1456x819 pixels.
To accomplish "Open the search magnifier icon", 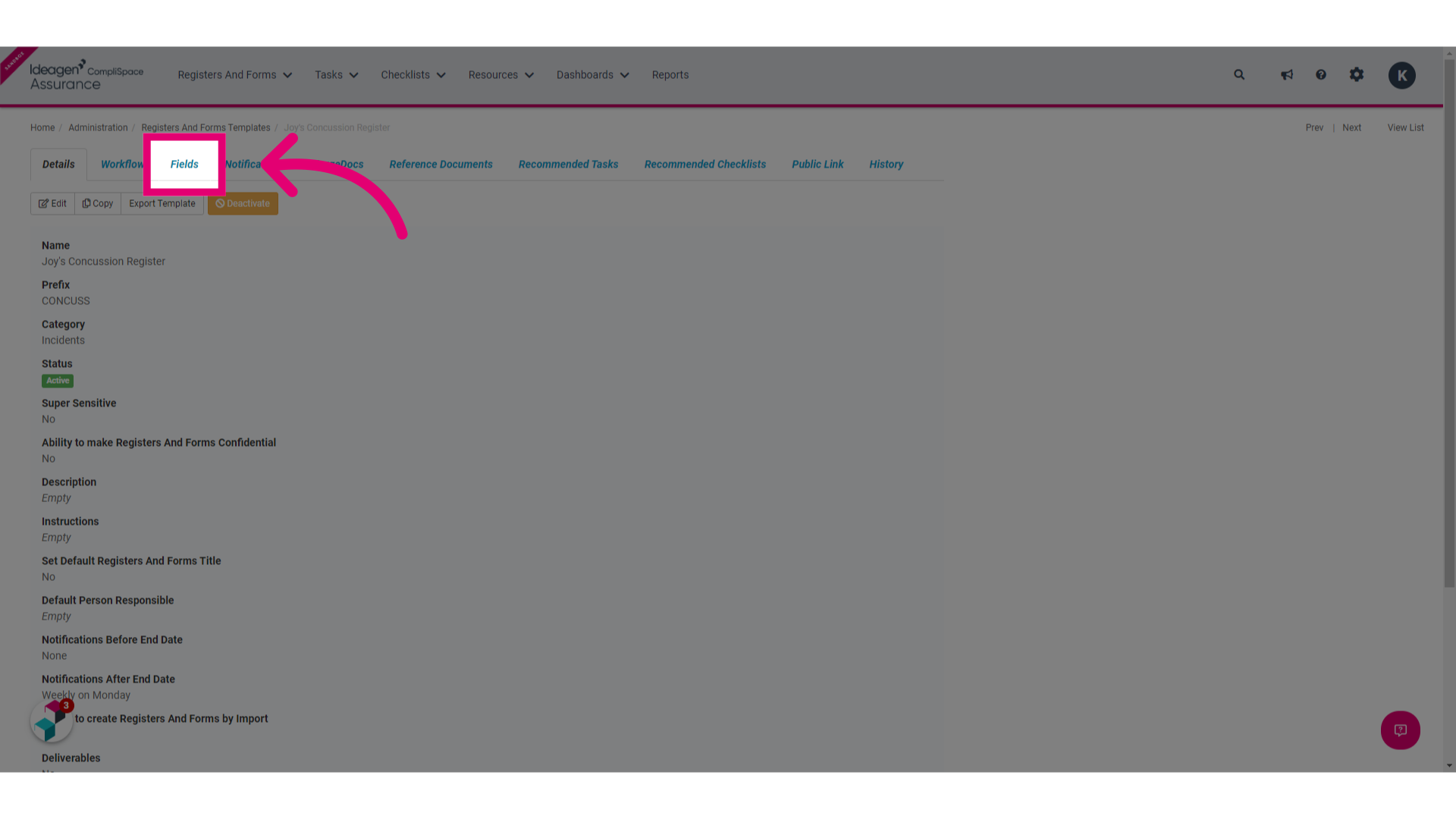I will 1239,74.
